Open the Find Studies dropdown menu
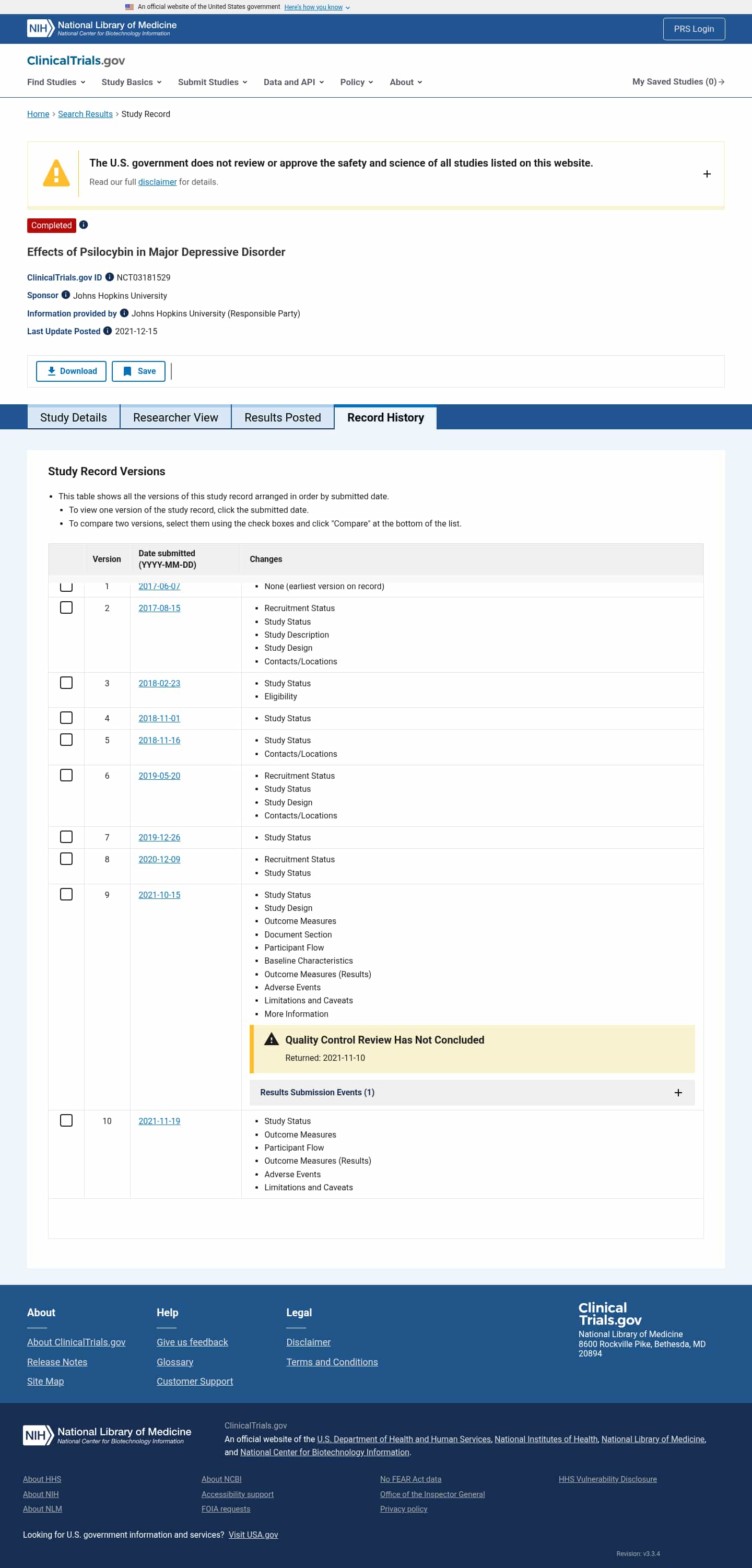 click(56, 82)
